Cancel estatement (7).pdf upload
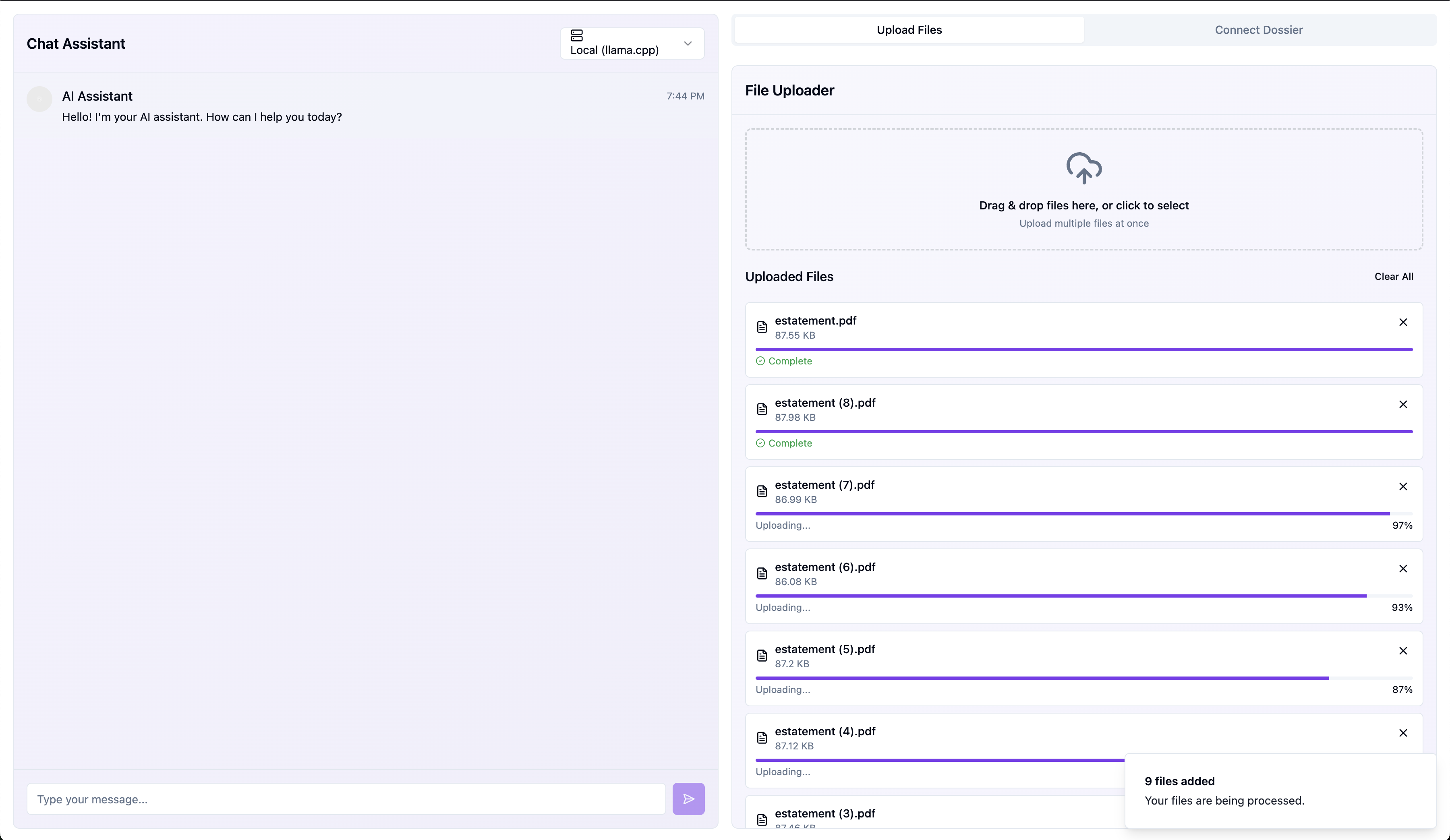This screenshot has height=840, width=1450. click(1403, 487)
